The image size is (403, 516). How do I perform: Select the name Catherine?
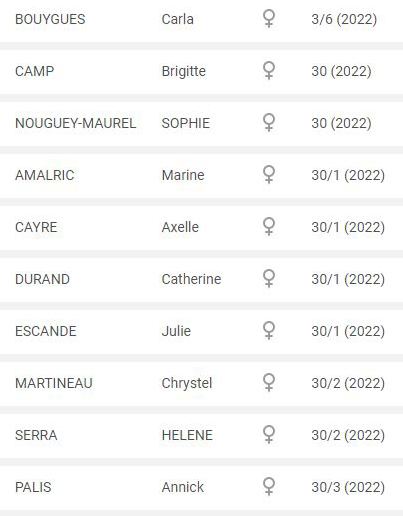point(191,279)
